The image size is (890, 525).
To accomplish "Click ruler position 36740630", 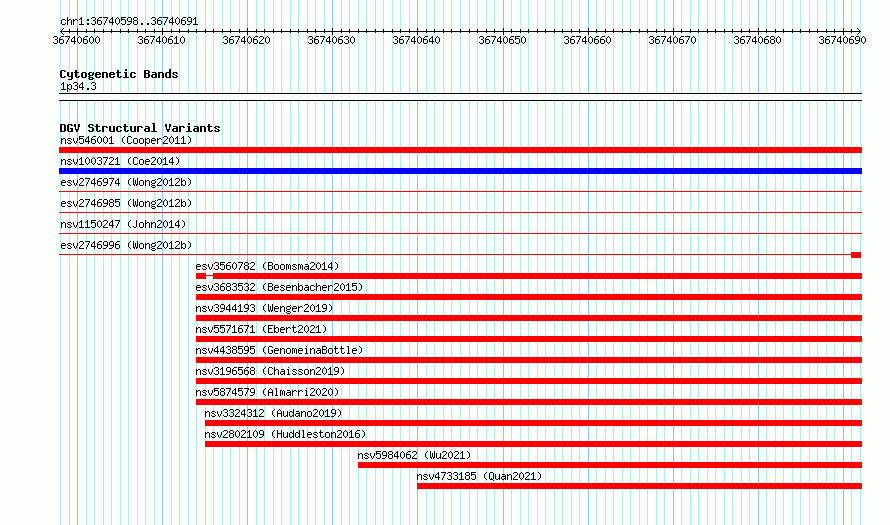I will (331, 40).
